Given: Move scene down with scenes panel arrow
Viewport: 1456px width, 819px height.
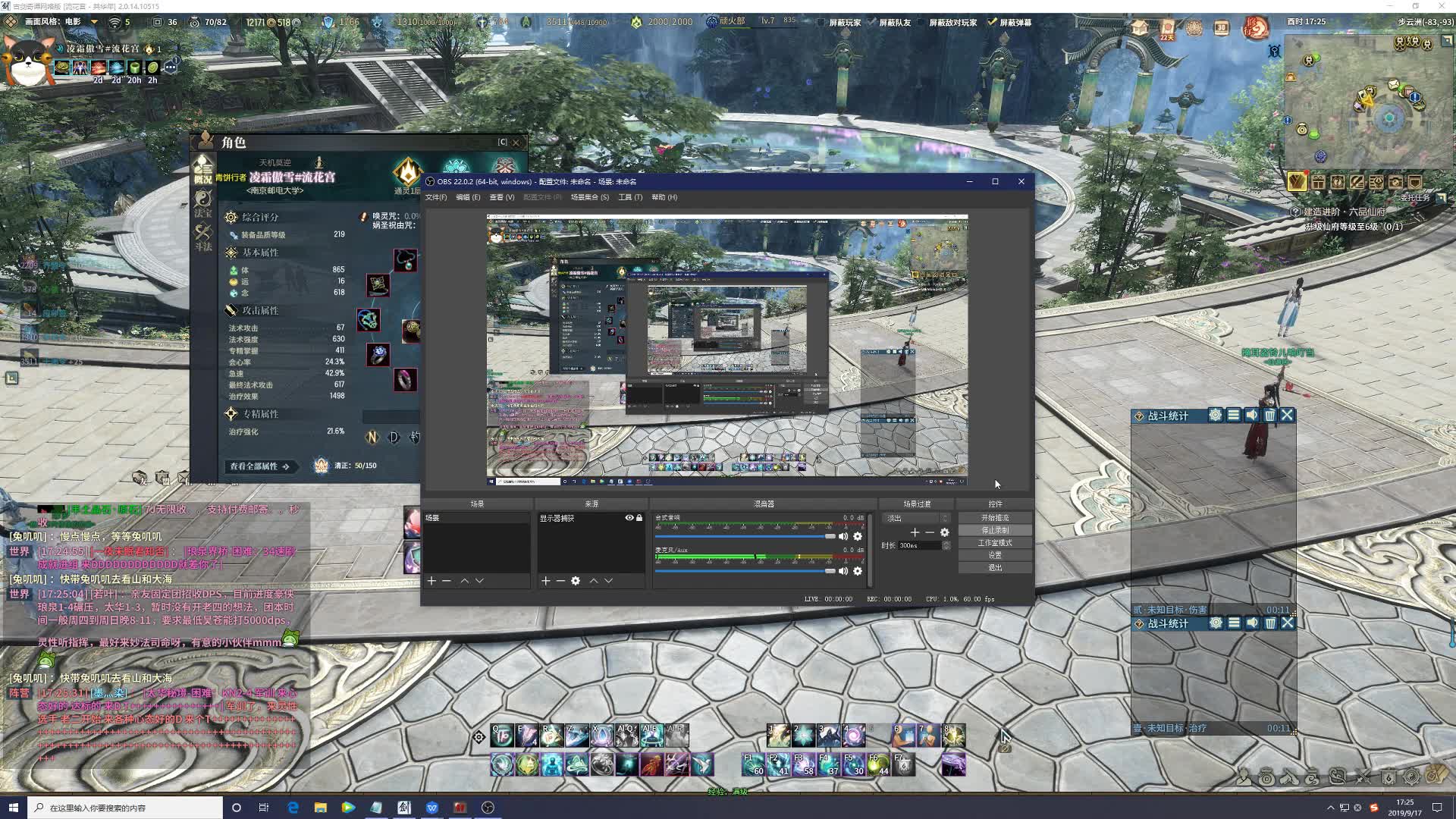Looking at the screenshot, I should tap(479, 581).
